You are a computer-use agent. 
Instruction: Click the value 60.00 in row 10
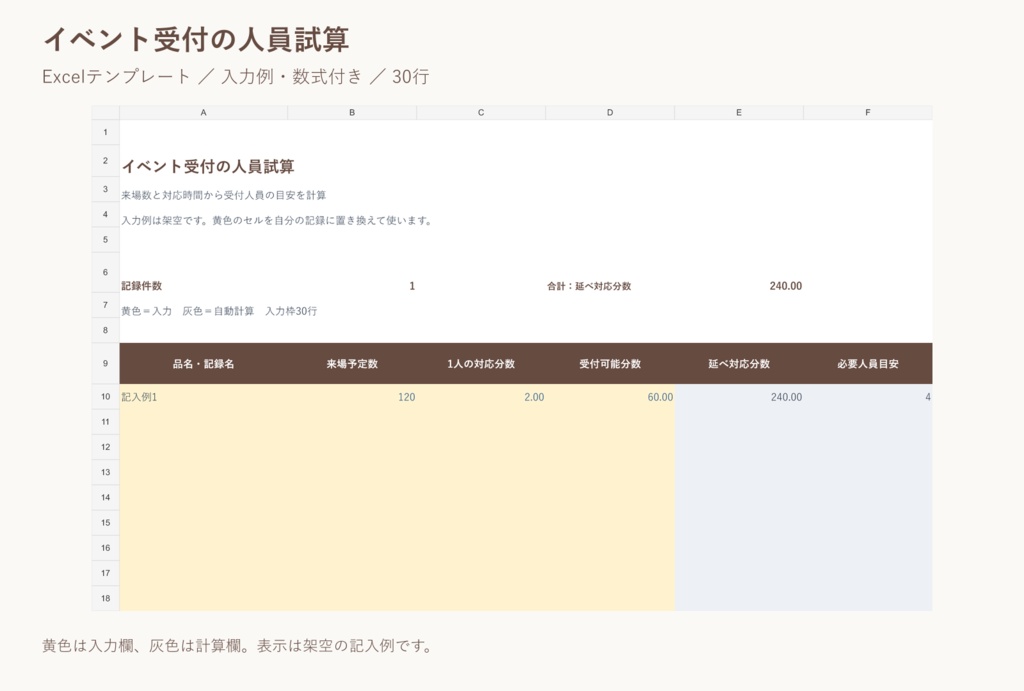660,397
